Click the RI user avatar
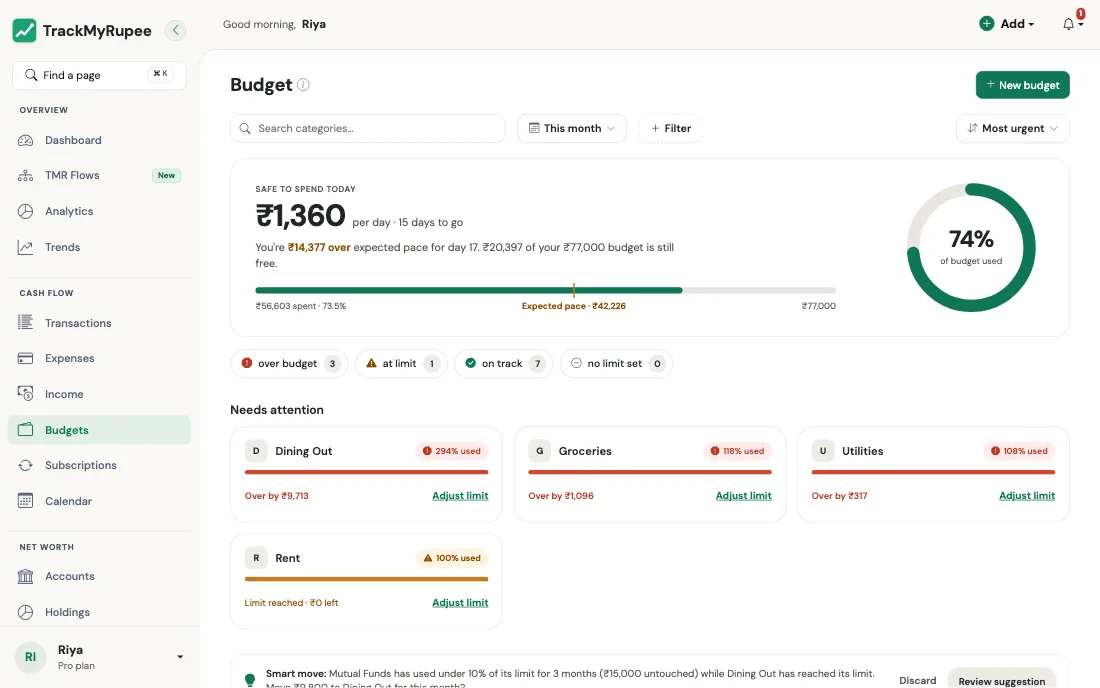This screenshot has width=1100, height=688. [x=30, y=657]
